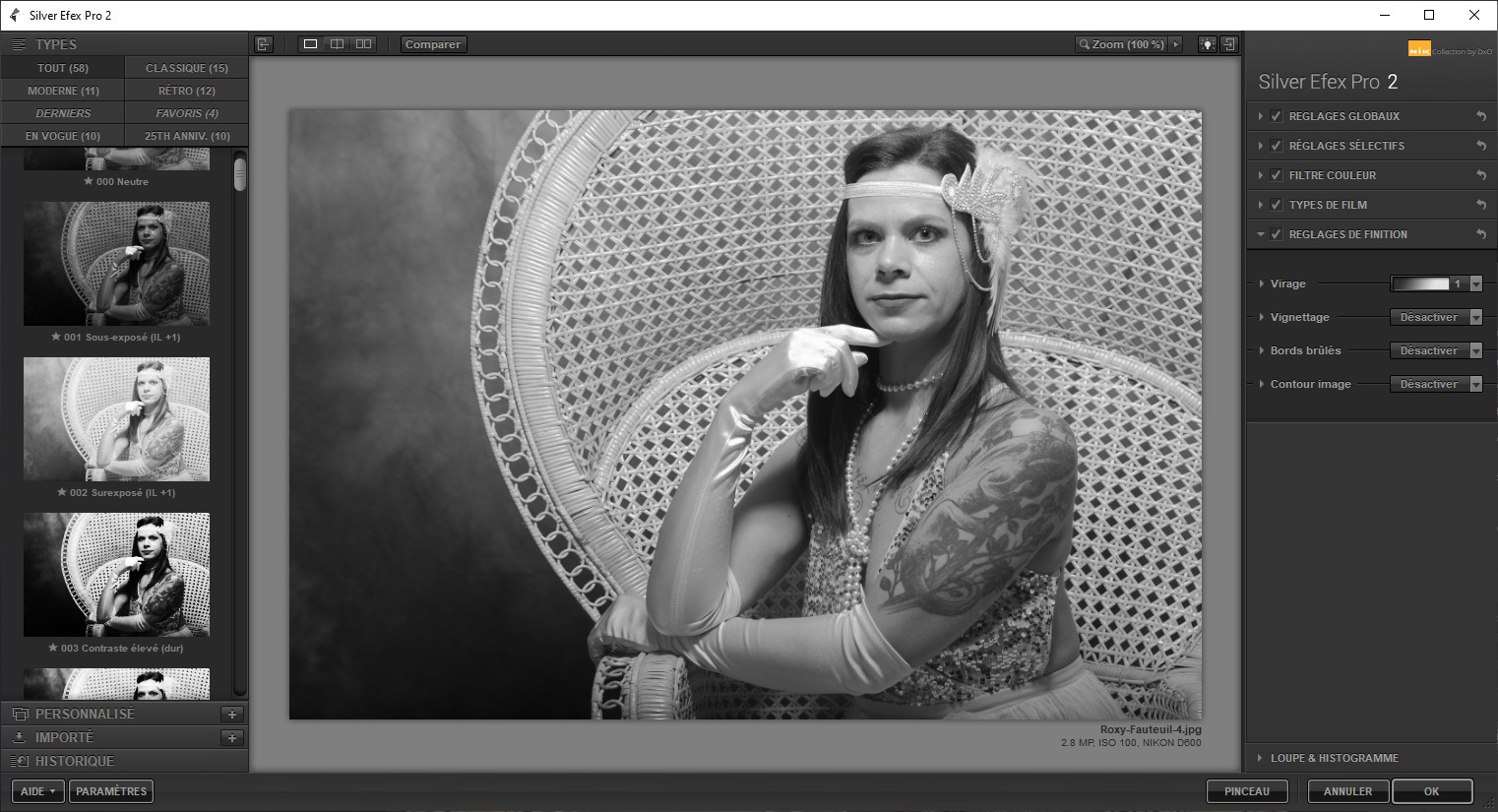Screen dimensions: 1498x812
Task: Toggle the TYPES DE FILM checkbox
Action: [x=1275, y=204]
